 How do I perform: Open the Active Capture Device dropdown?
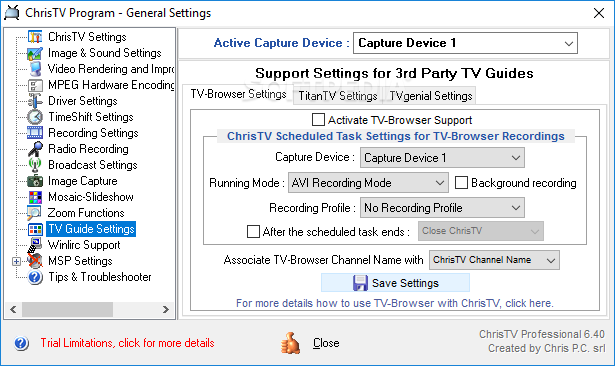click(465, 43)
